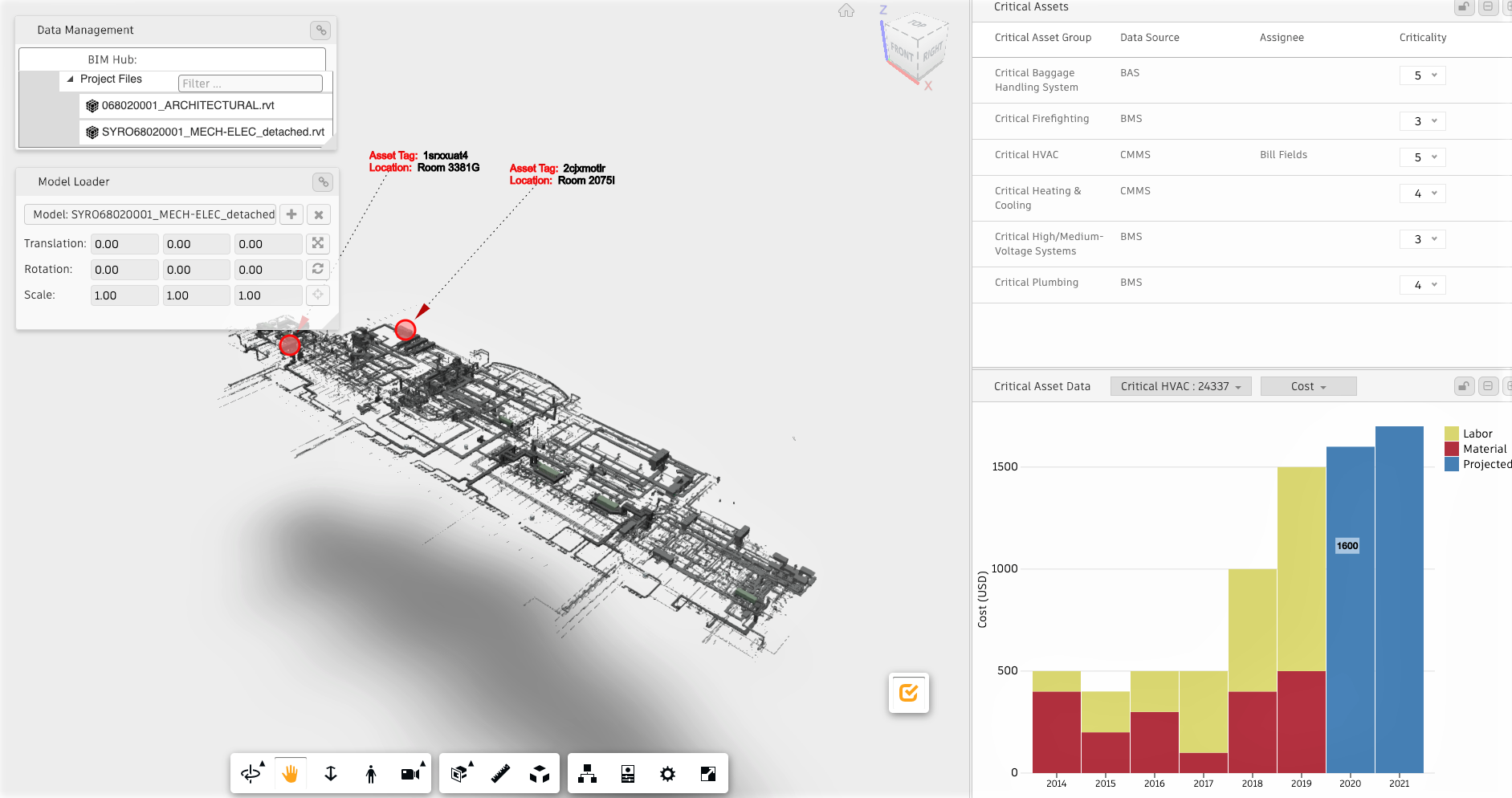1512x798 pixels.
Task: Click second Rotation value field
Action: click(x=197, y=270)
